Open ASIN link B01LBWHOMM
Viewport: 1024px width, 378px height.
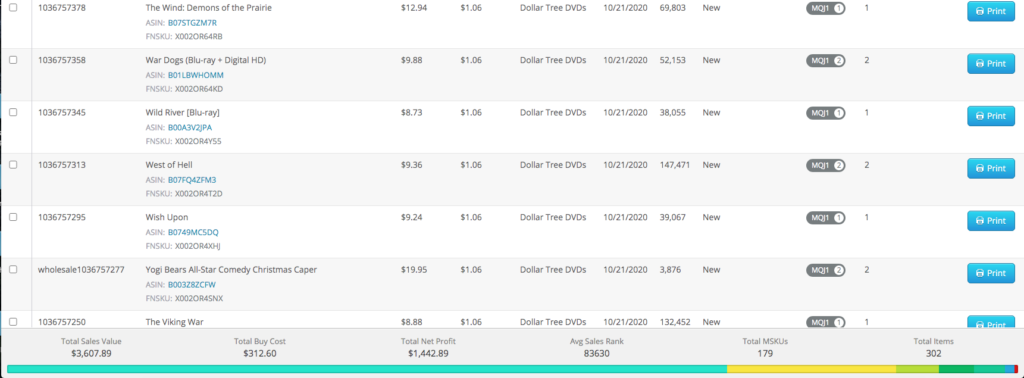[196, 75]
